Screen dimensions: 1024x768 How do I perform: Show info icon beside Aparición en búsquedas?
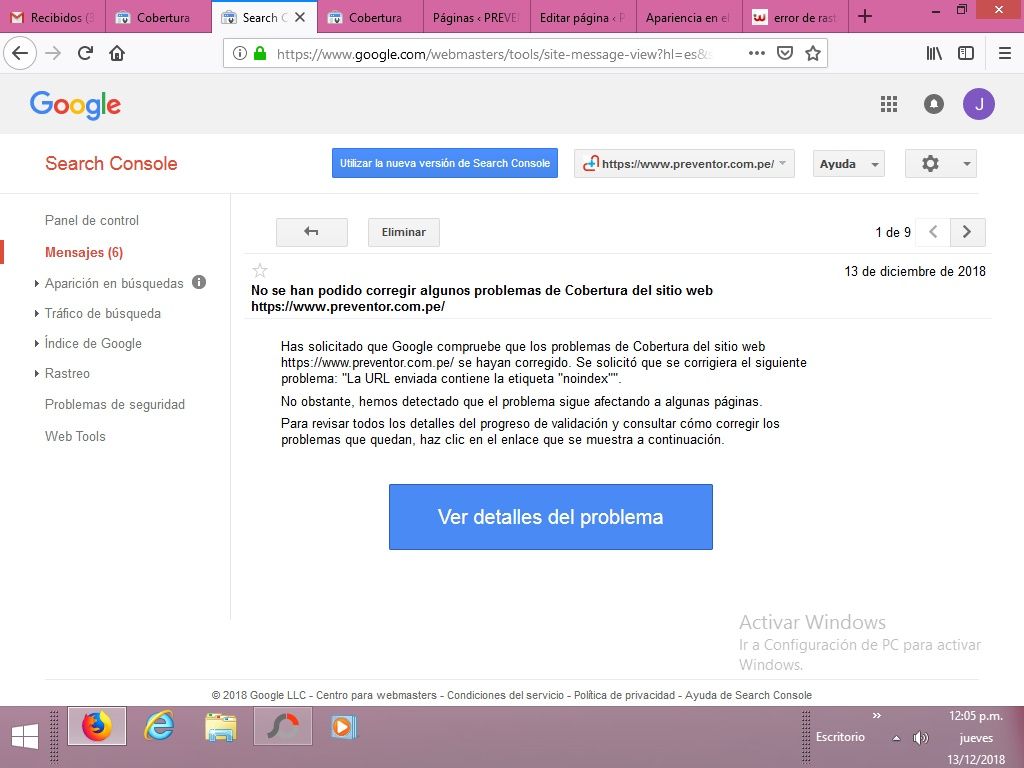[x=199, y=282]
